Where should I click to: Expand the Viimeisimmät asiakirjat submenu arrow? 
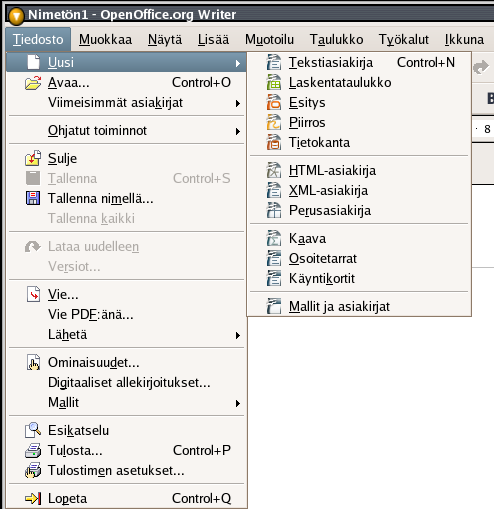(x=238, y=103)
